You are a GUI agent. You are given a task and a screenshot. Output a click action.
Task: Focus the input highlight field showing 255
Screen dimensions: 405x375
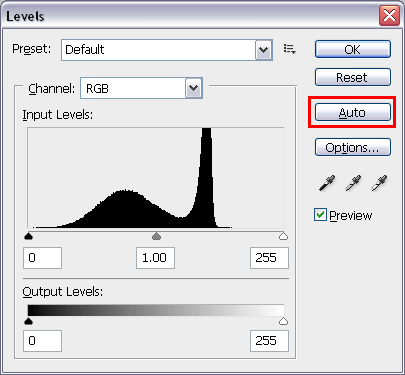pos(269,258)
